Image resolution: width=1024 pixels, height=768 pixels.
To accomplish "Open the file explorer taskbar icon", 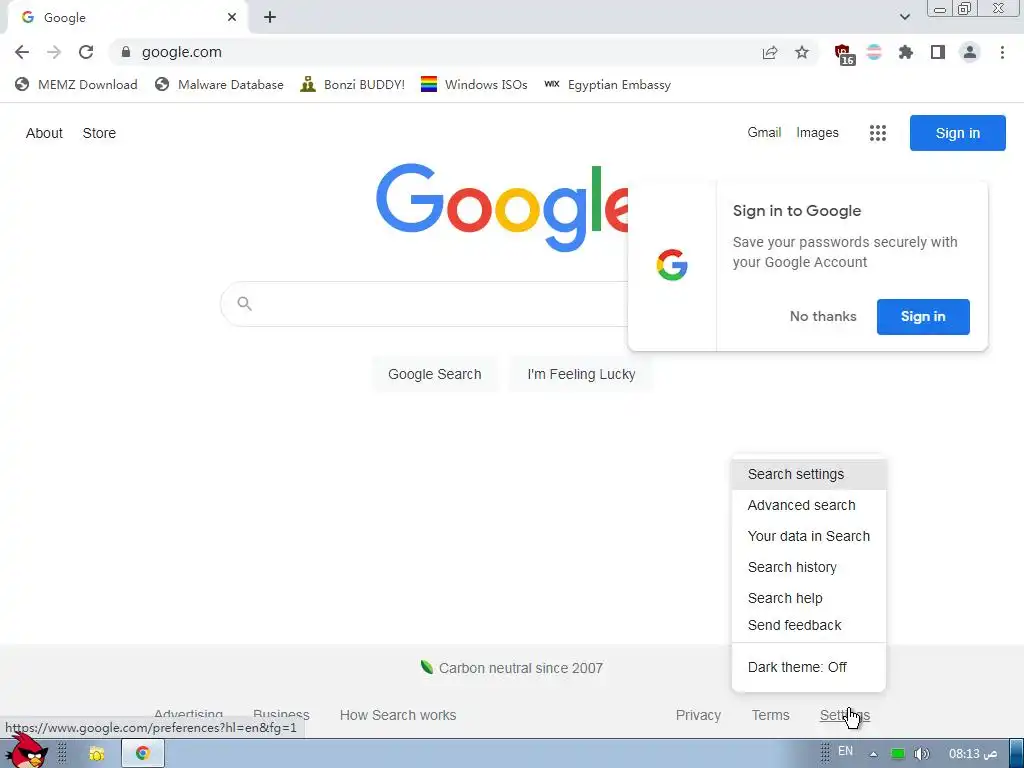I will 96,754.
